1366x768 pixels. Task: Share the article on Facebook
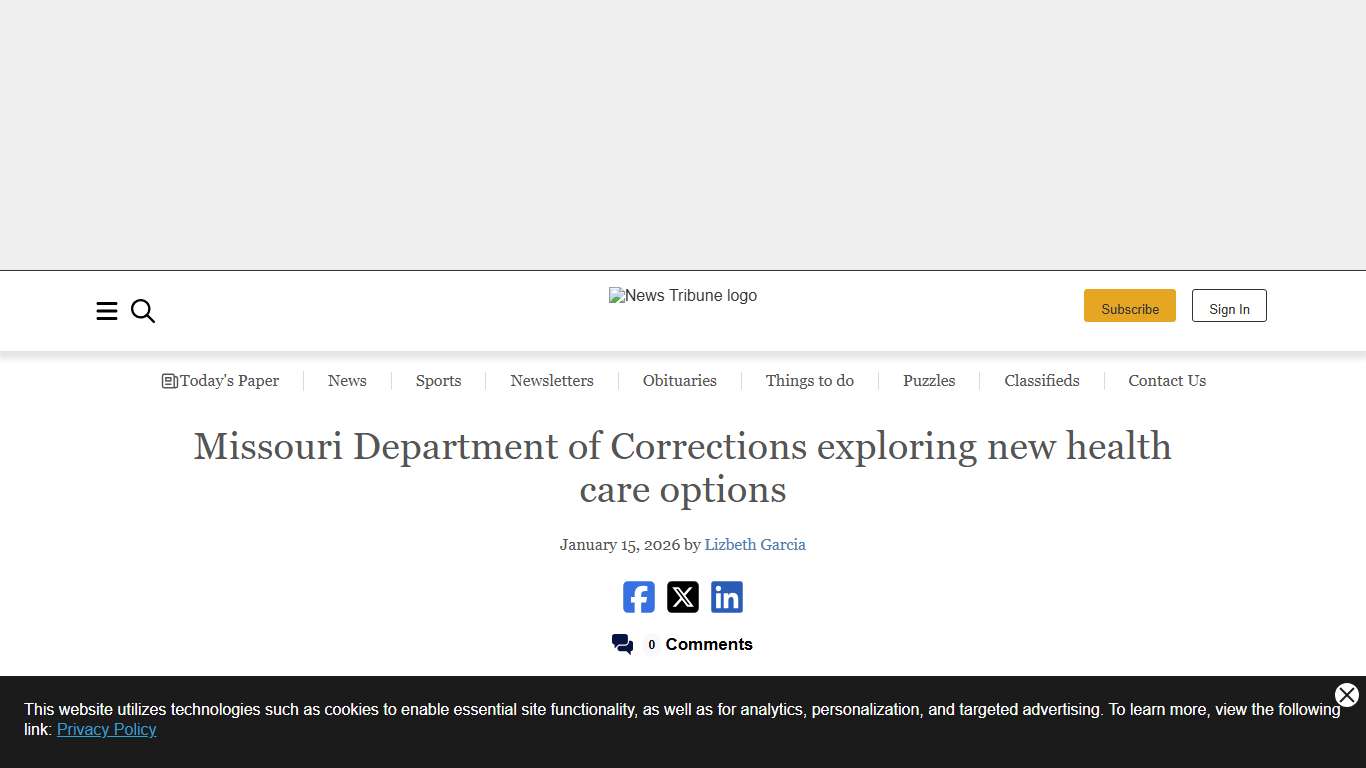click(638, 597)
